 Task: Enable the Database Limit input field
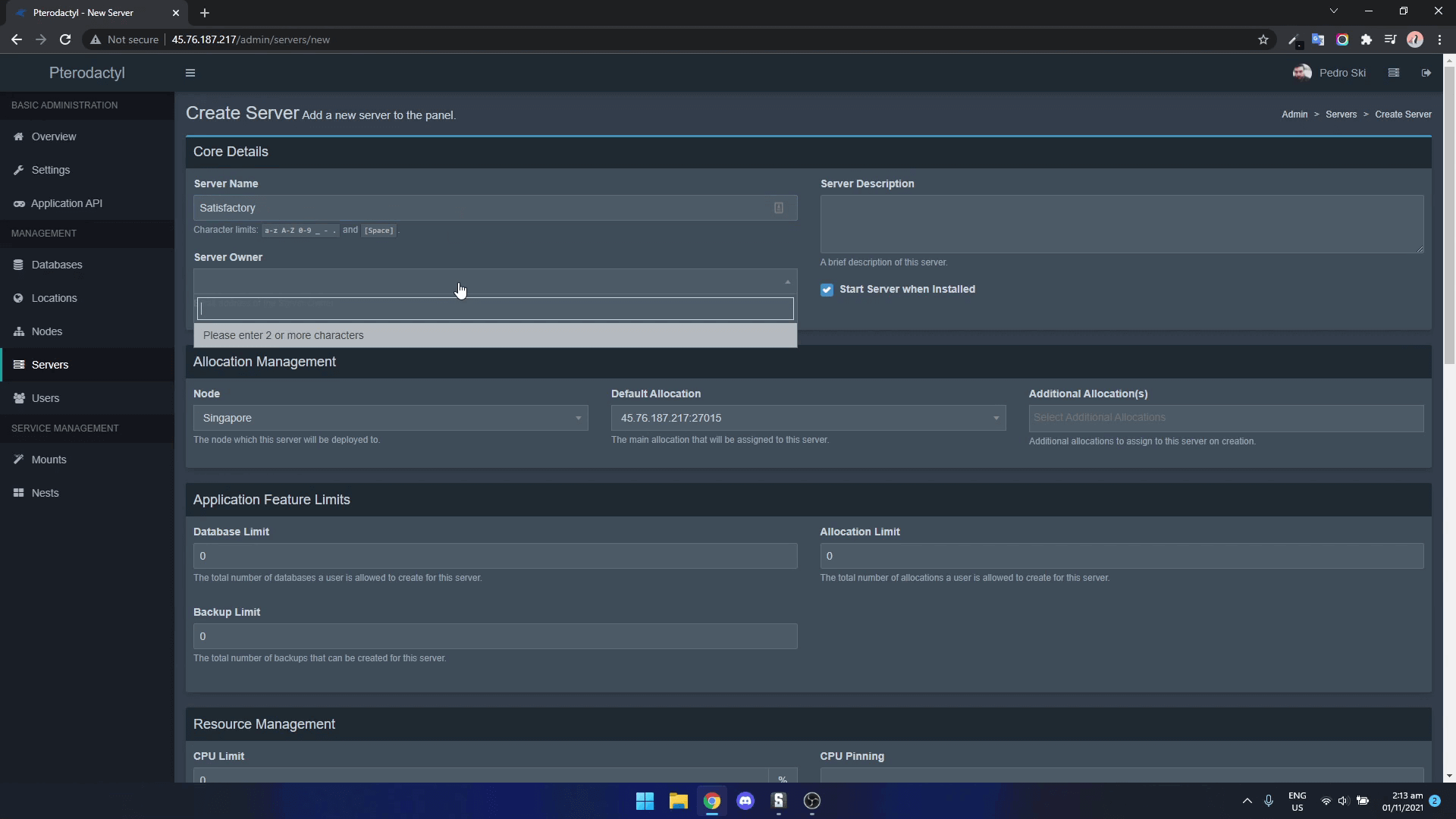pos(495,555)
